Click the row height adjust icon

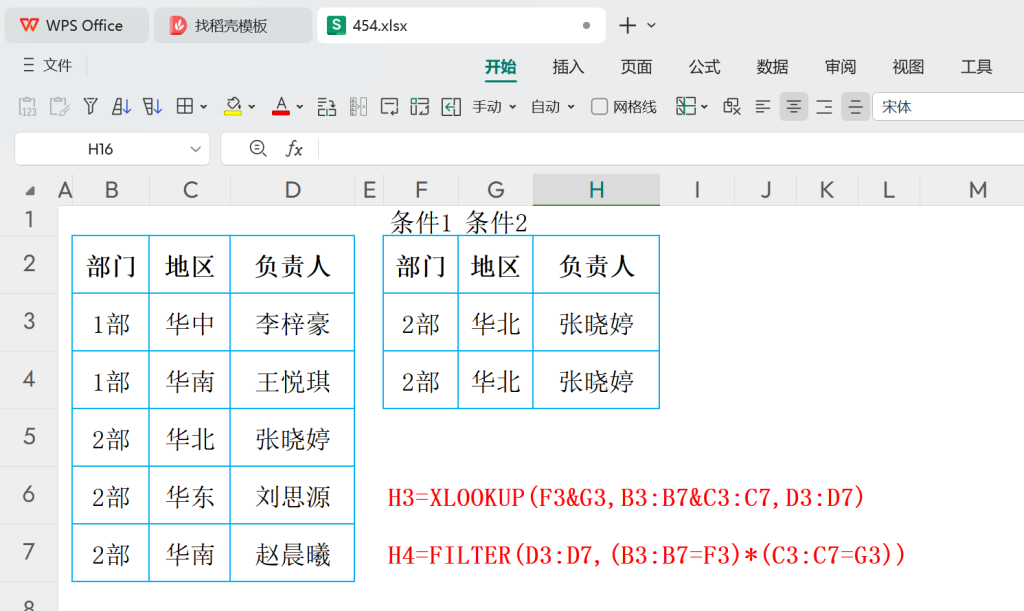tap(327, 106)
